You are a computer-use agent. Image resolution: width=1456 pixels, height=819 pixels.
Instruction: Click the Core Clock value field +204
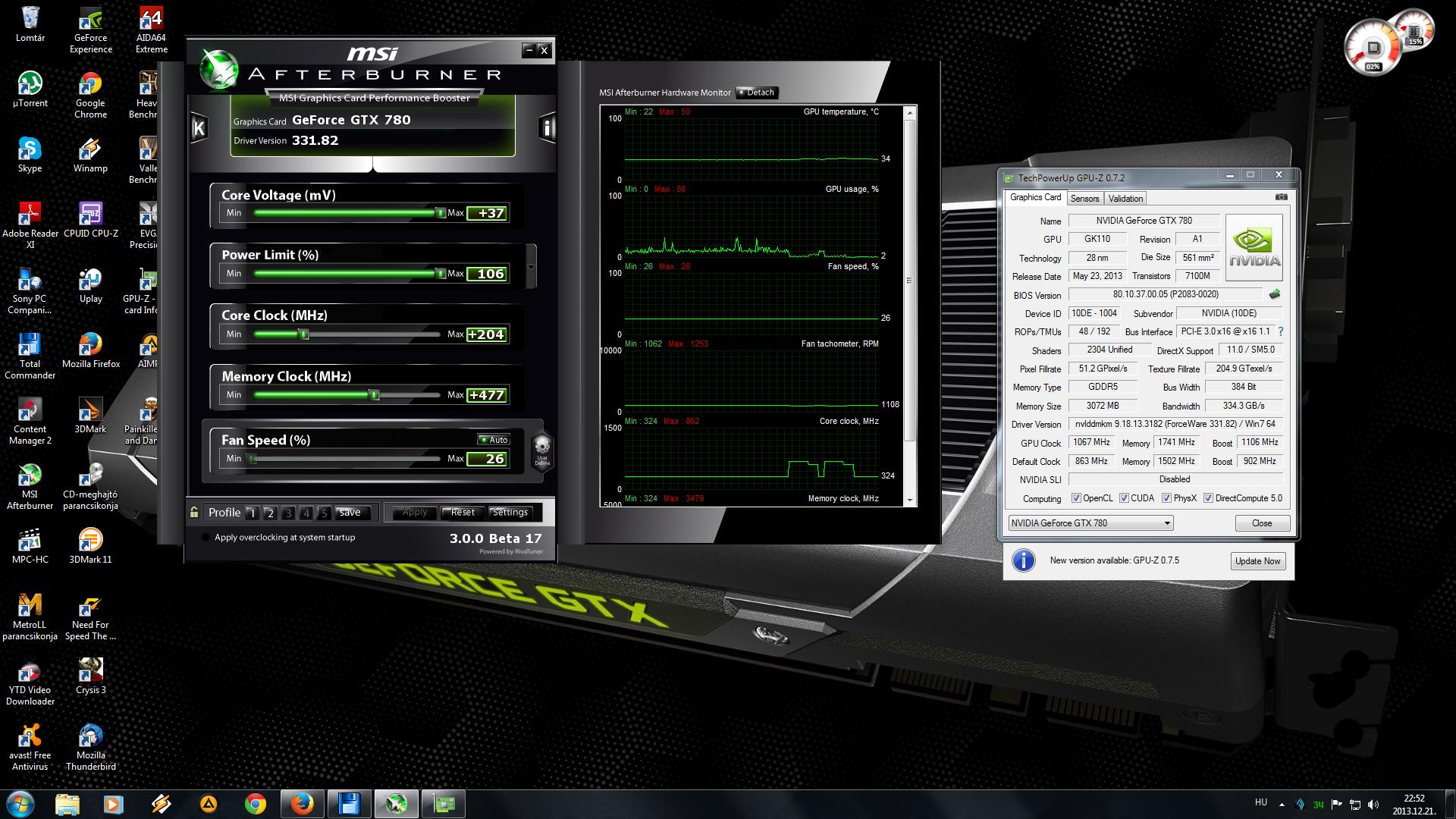pyautogui.click(x=486, y=334)
